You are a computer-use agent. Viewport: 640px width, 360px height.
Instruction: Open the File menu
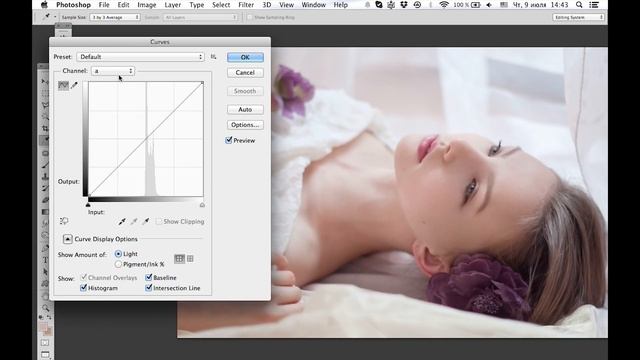104,5
